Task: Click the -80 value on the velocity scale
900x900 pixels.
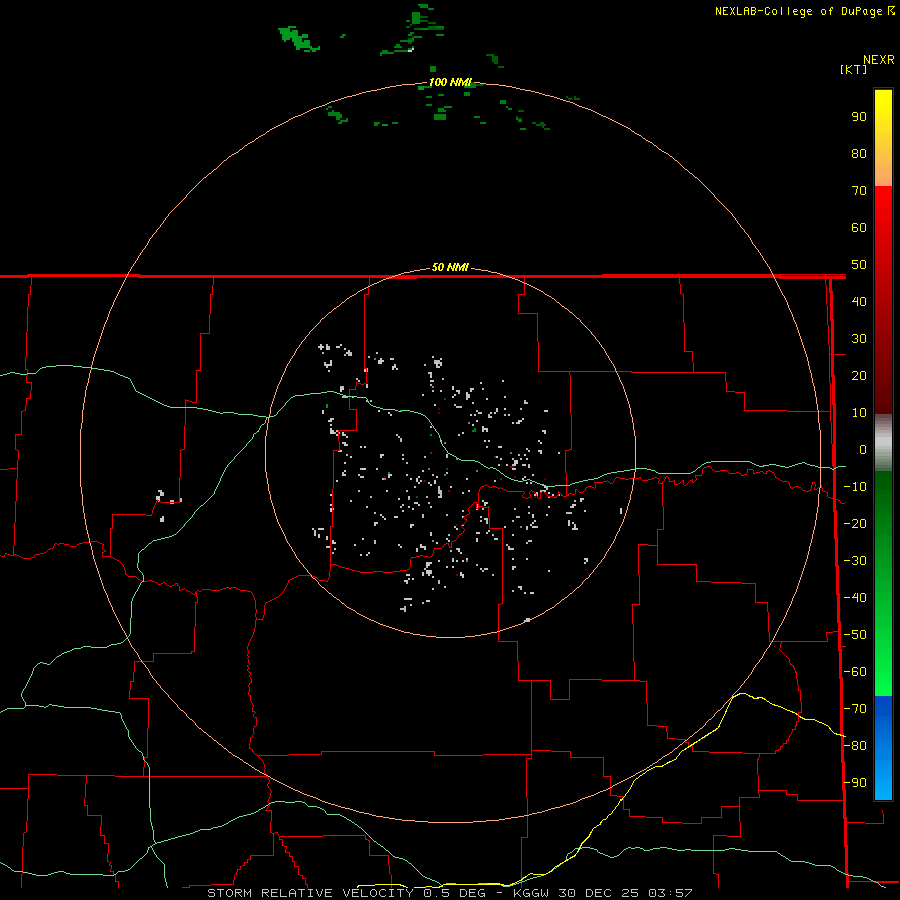Action: click(x=855, y=746)
